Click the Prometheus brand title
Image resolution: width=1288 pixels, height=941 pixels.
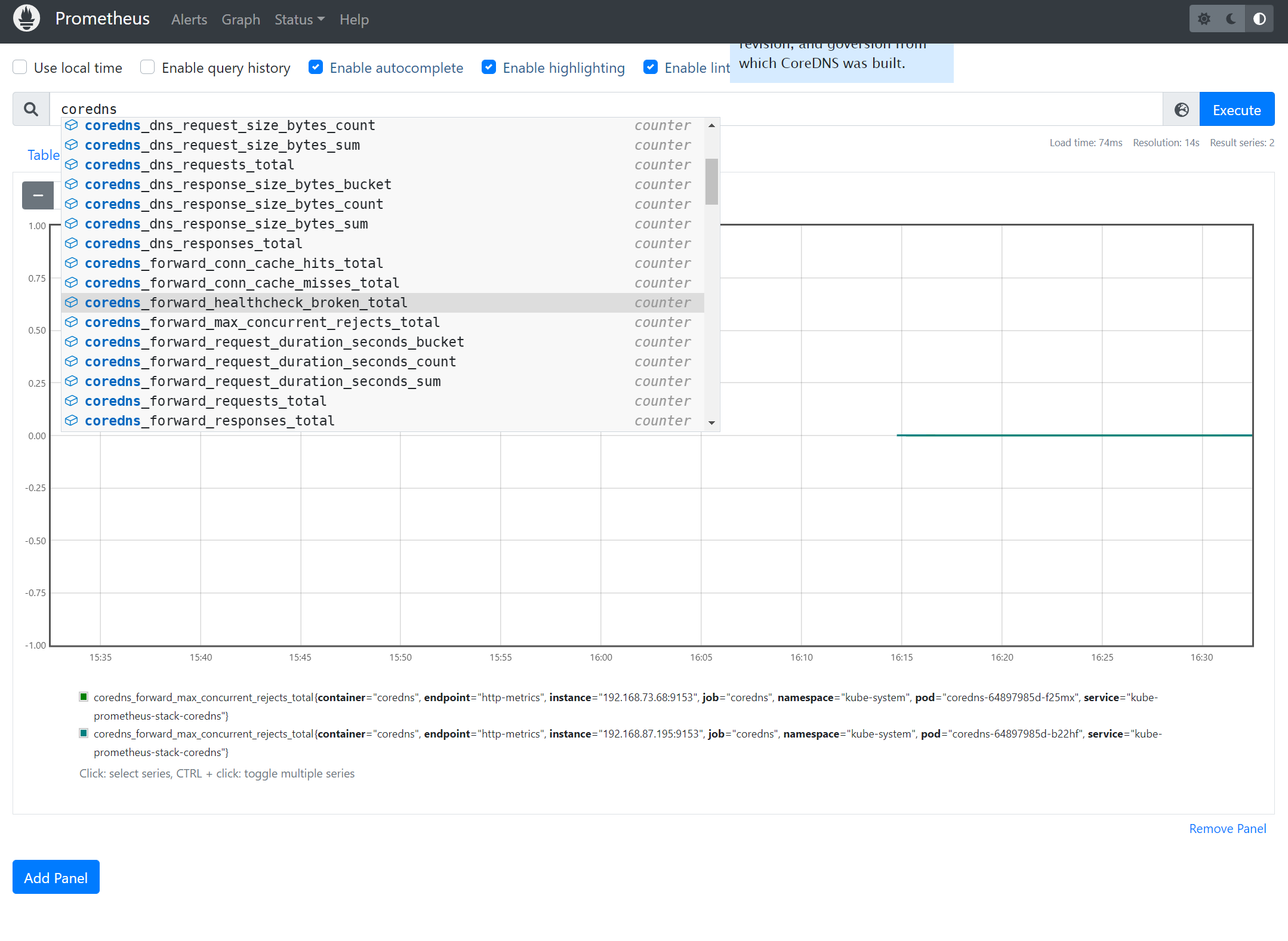point(103,18)
